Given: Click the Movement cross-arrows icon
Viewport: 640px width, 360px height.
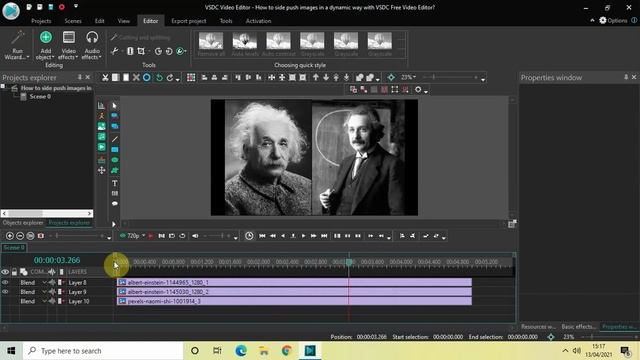Looking at the screenshot, I should (x=101, y=170).
